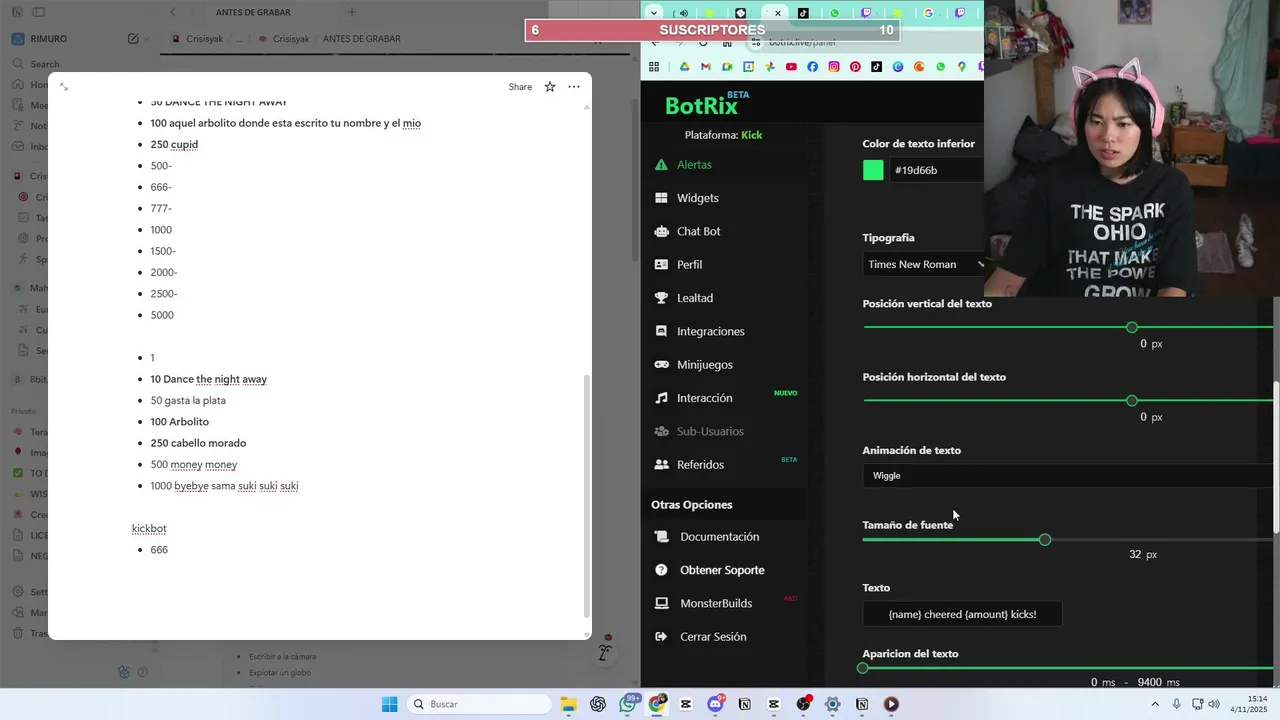
Task: Click the BotRix logo
Action: pyautogui.click(x=706, y=104)
